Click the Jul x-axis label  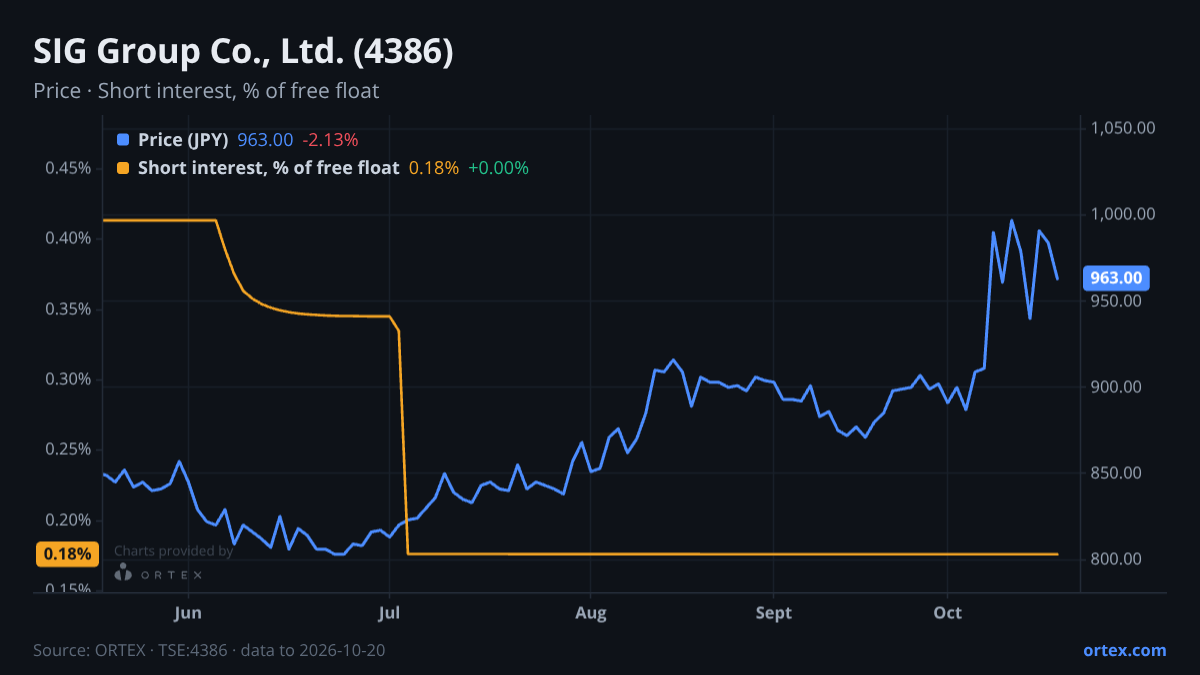390,612
